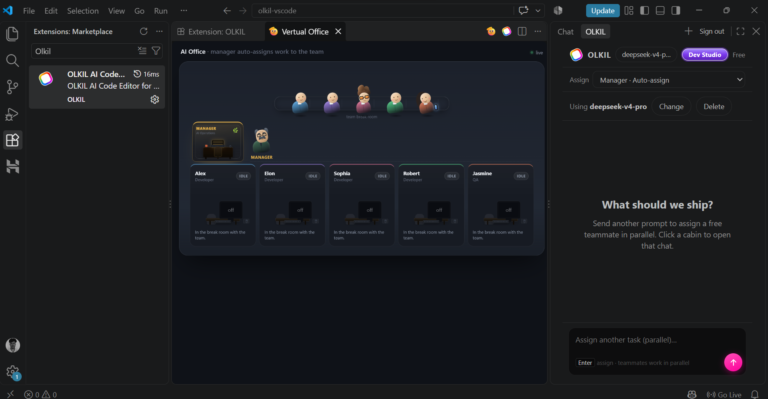Toggle the secondary side bar visibility
The height and width of the screenshot is (399, 768).
click(676, 10)
